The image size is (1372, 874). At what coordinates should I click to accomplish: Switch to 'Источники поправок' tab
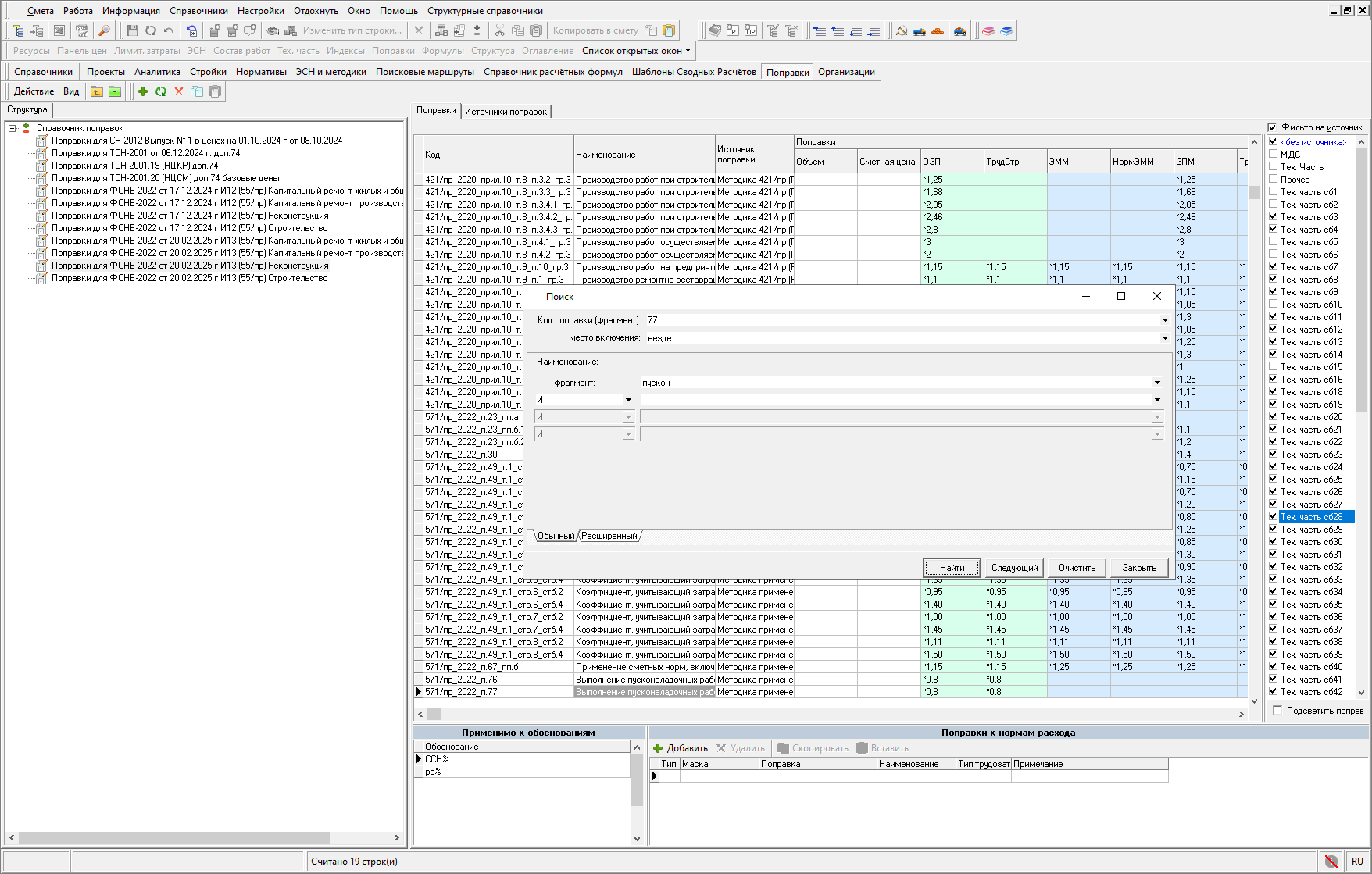506,112
